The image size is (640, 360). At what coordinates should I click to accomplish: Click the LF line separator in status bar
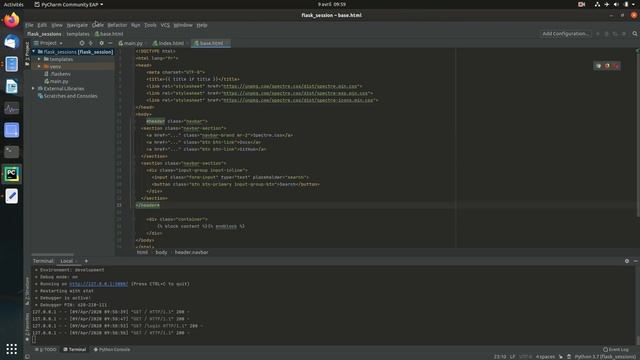coord(512,357)
